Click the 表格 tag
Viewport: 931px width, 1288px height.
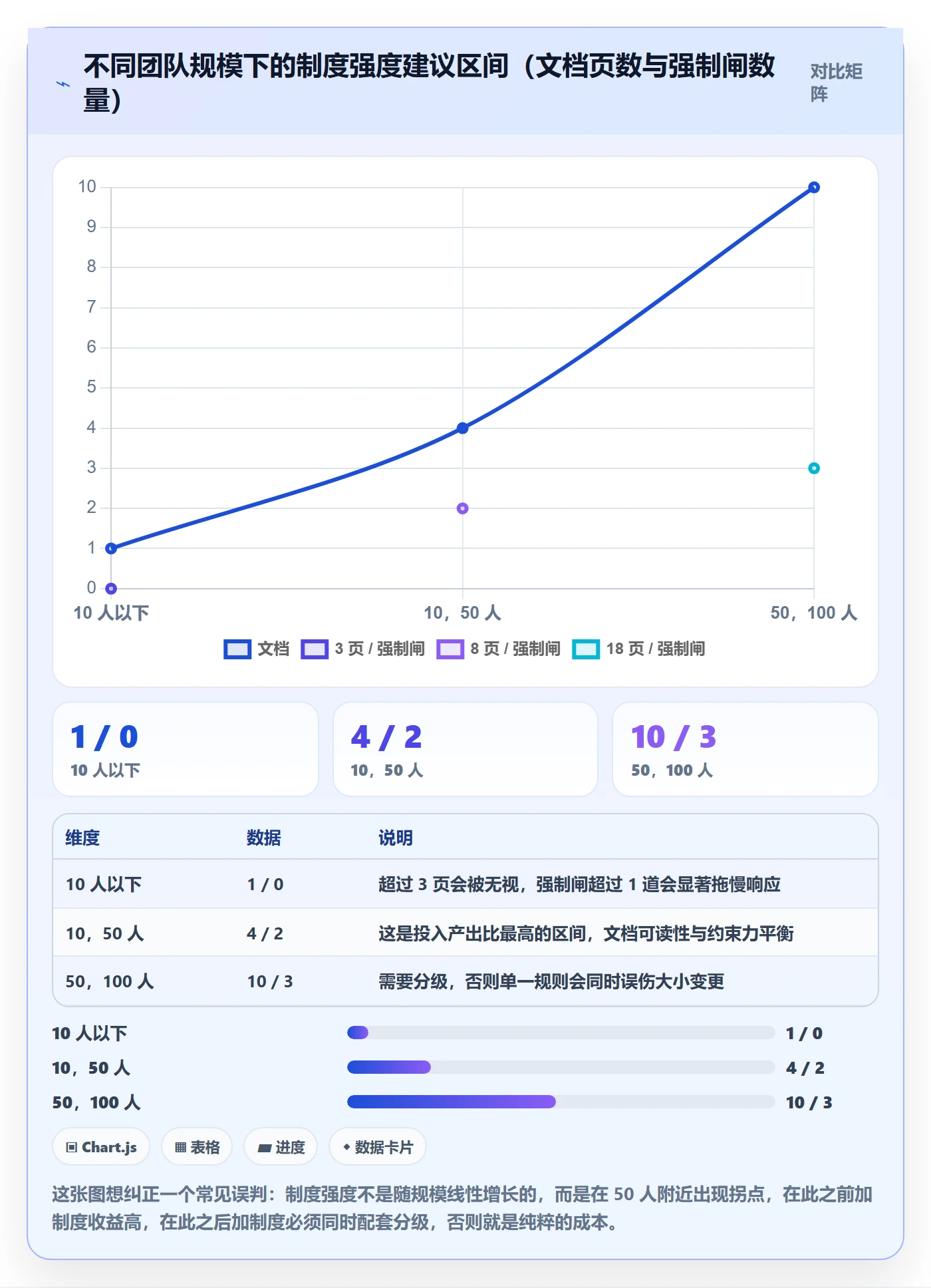[197, 1147]
